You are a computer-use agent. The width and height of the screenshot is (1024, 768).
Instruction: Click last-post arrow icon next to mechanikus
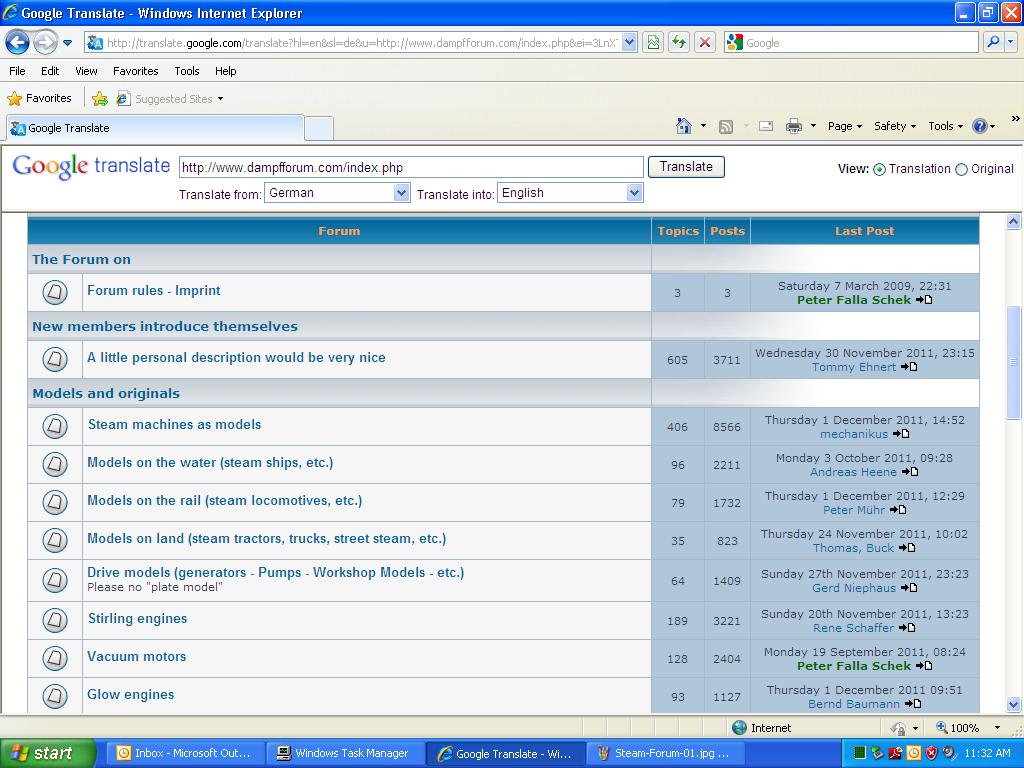click(x=901, y=434)
